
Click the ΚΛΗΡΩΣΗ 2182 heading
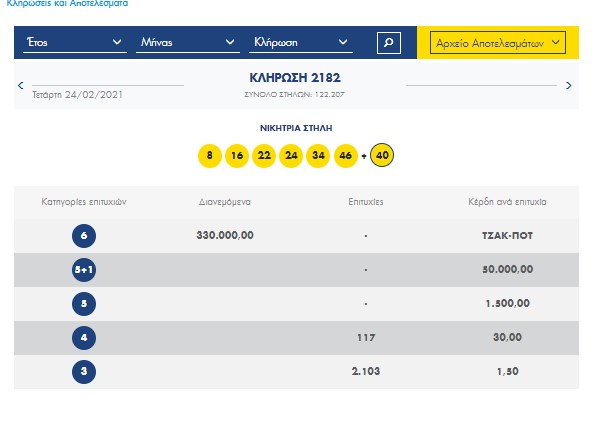click(293, 76)
